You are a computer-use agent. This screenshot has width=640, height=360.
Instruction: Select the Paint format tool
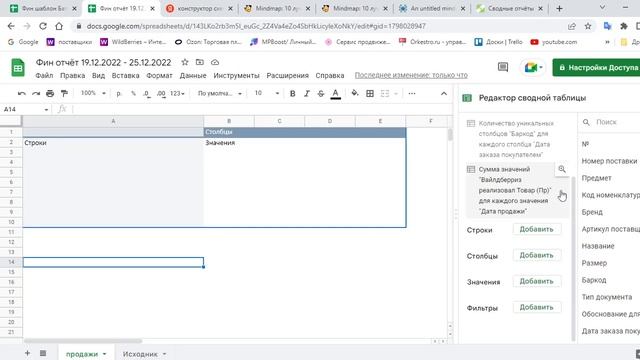tap(64, 93)
